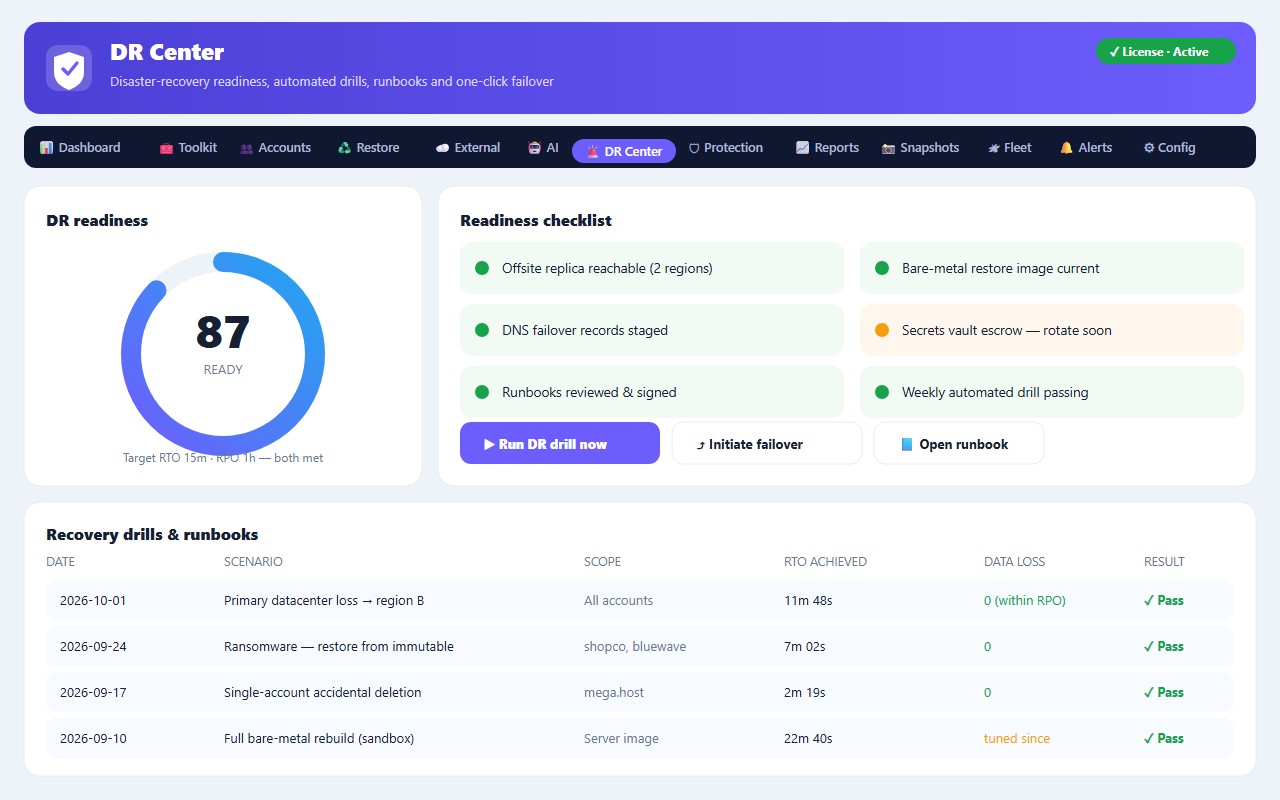Open the Dashboard tab
The height and width of the screenshot is (800, 1280).
click(80, 148)
